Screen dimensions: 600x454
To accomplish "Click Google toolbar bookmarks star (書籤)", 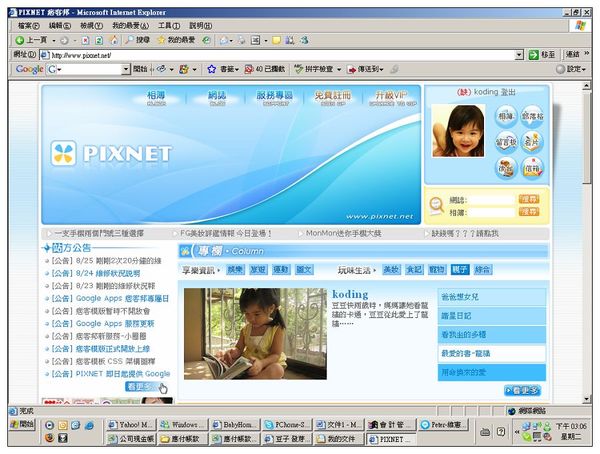I will coord(221,69).
